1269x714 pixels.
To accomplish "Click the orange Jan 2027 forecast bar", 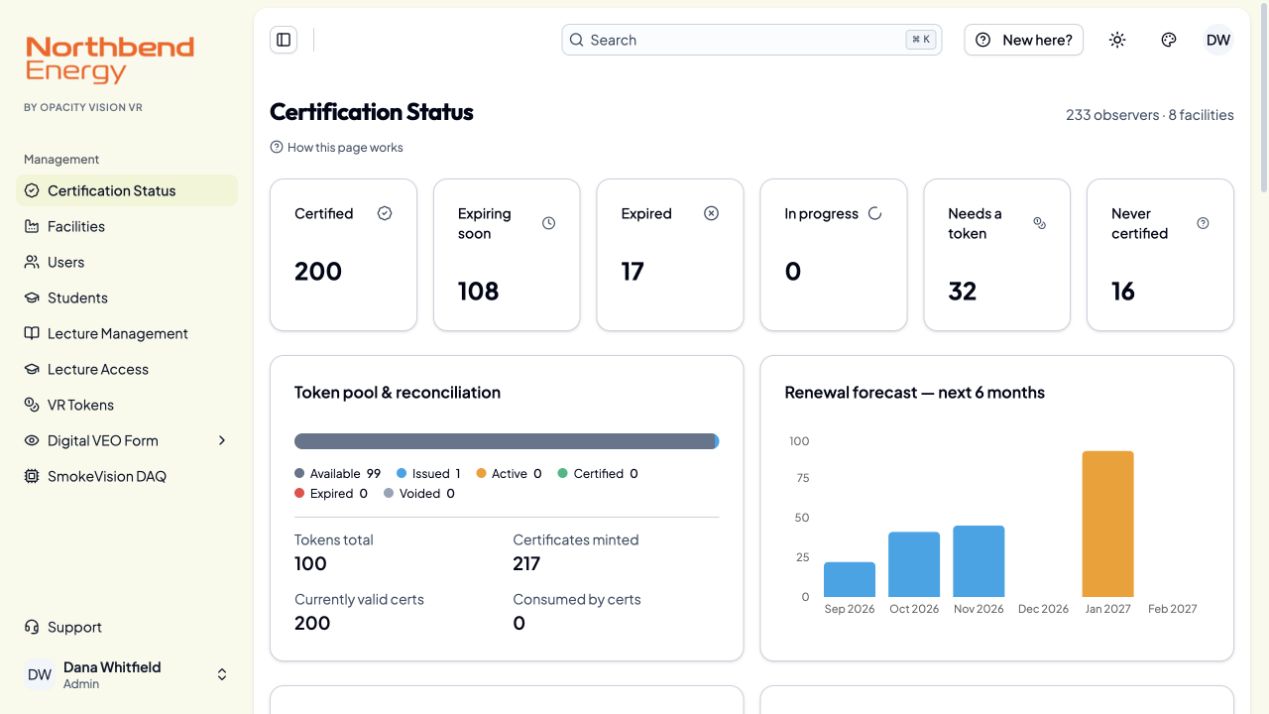I will tap(1108, 524).
